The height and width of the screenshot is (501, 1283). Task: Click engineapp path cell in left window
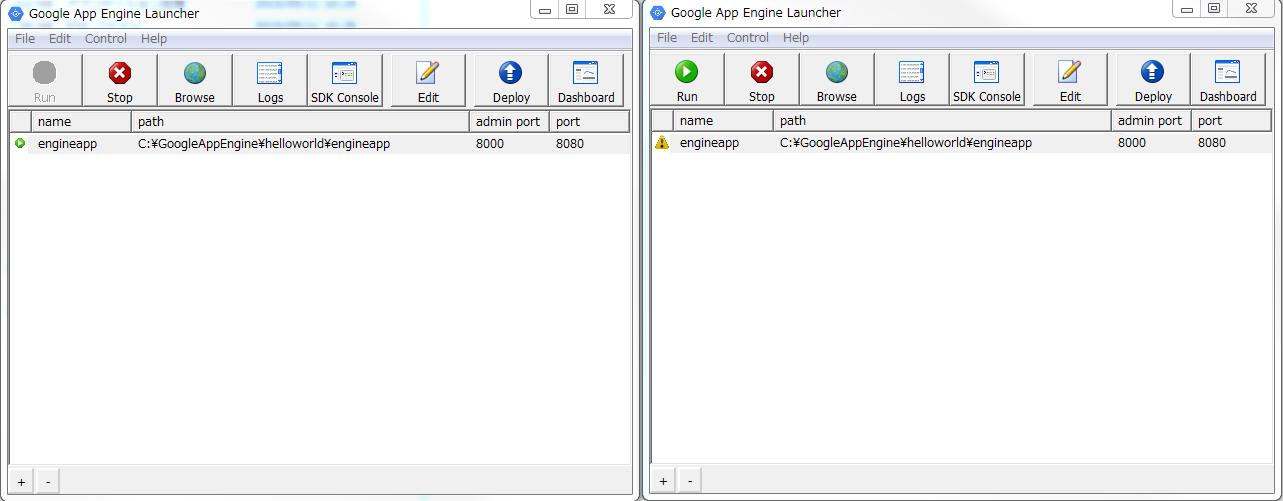[264, 144]
